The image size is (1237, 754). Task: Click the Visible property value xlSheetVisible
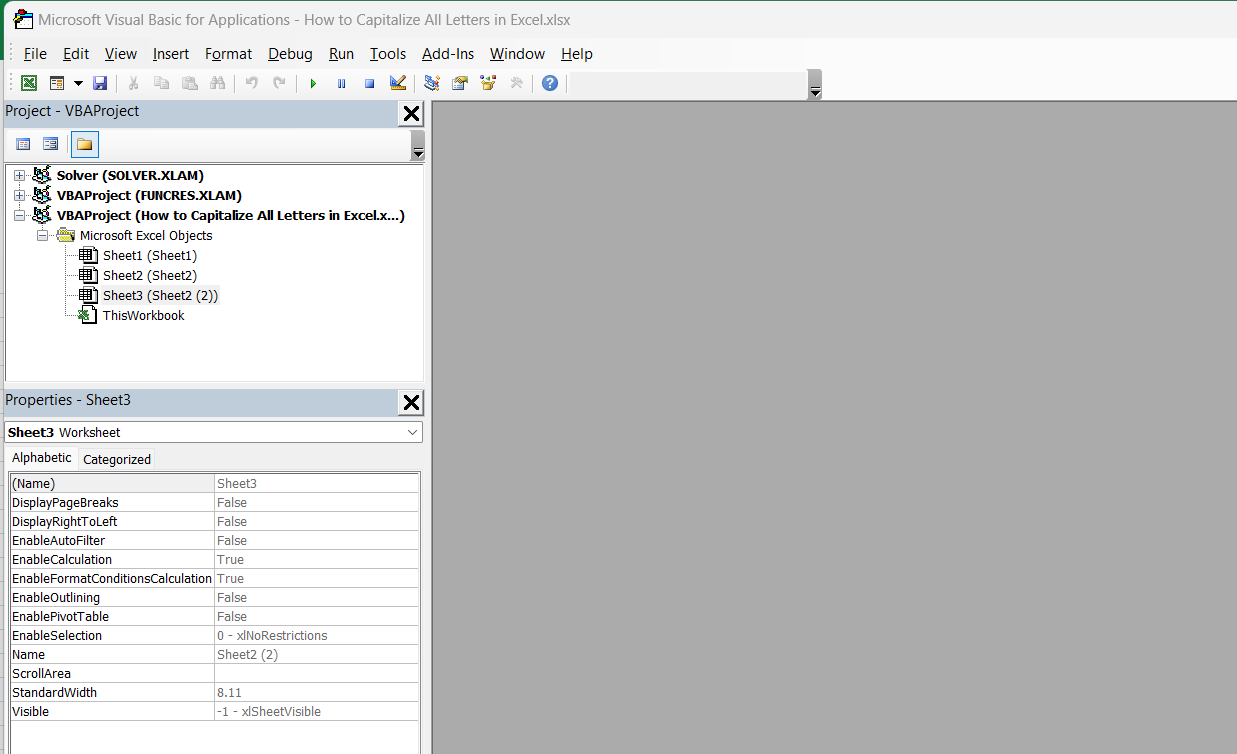[317, 712]
